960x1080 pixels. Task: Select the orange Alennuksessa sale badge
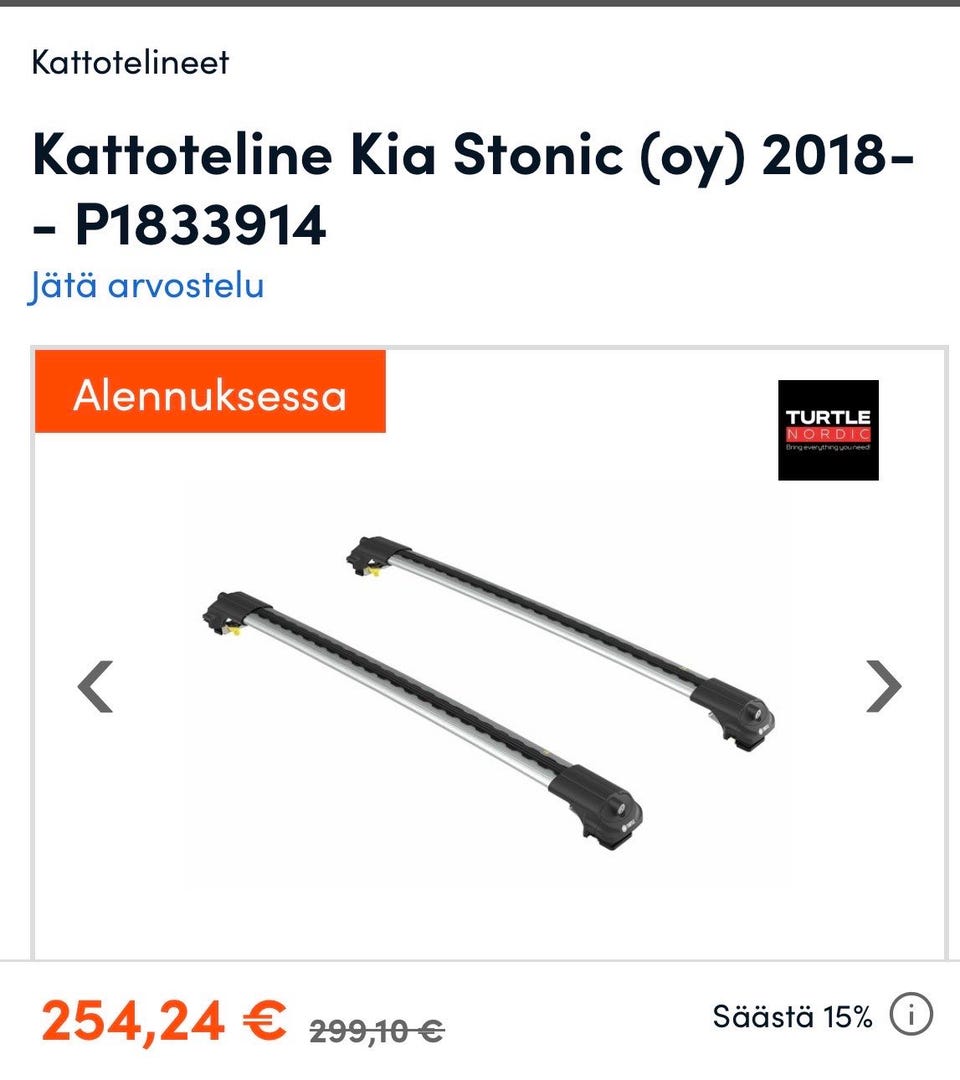(210, 392)
